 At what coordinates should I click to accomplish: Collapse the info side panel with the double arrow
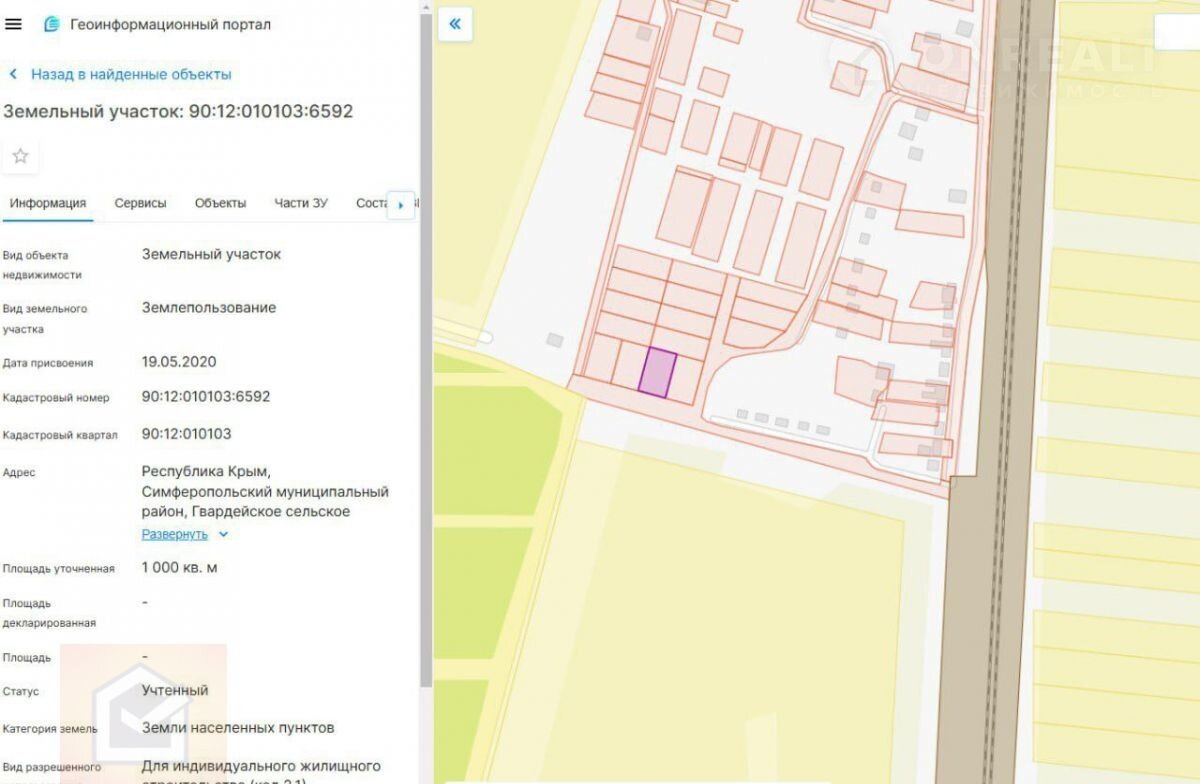pyautogui.click(x=455, y=24)
